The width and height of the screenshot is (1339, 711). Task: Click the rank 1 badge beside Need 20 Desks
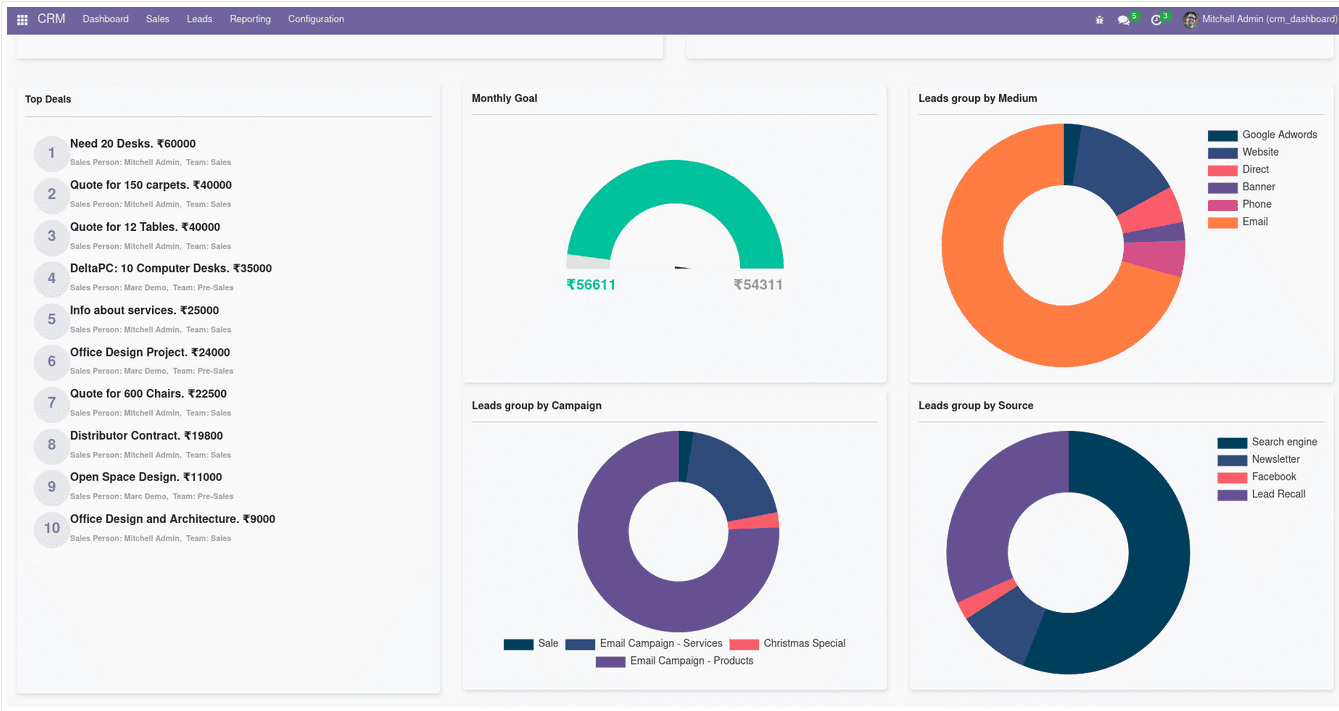[51, 153]
